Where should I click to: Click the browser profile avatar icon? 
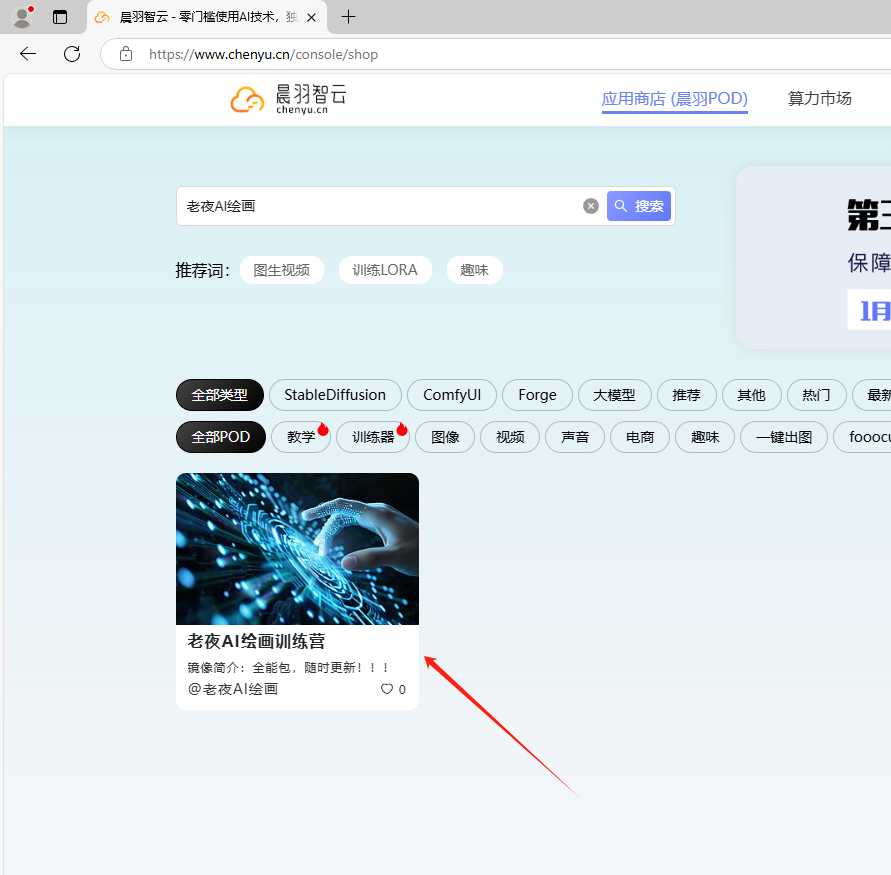coord(21,17)
